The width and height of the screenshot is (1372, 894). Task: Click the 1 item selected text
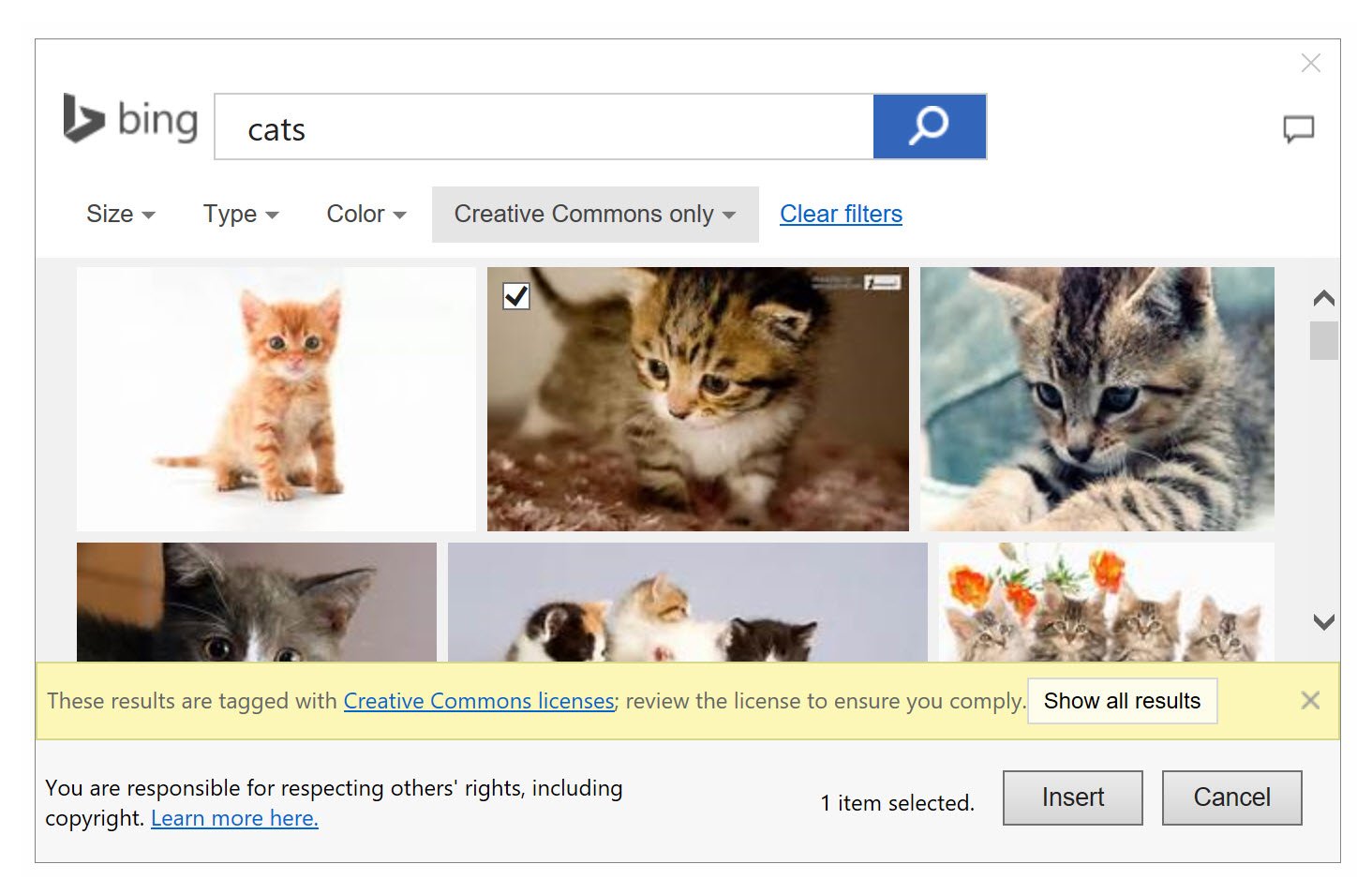coord(898,803)
